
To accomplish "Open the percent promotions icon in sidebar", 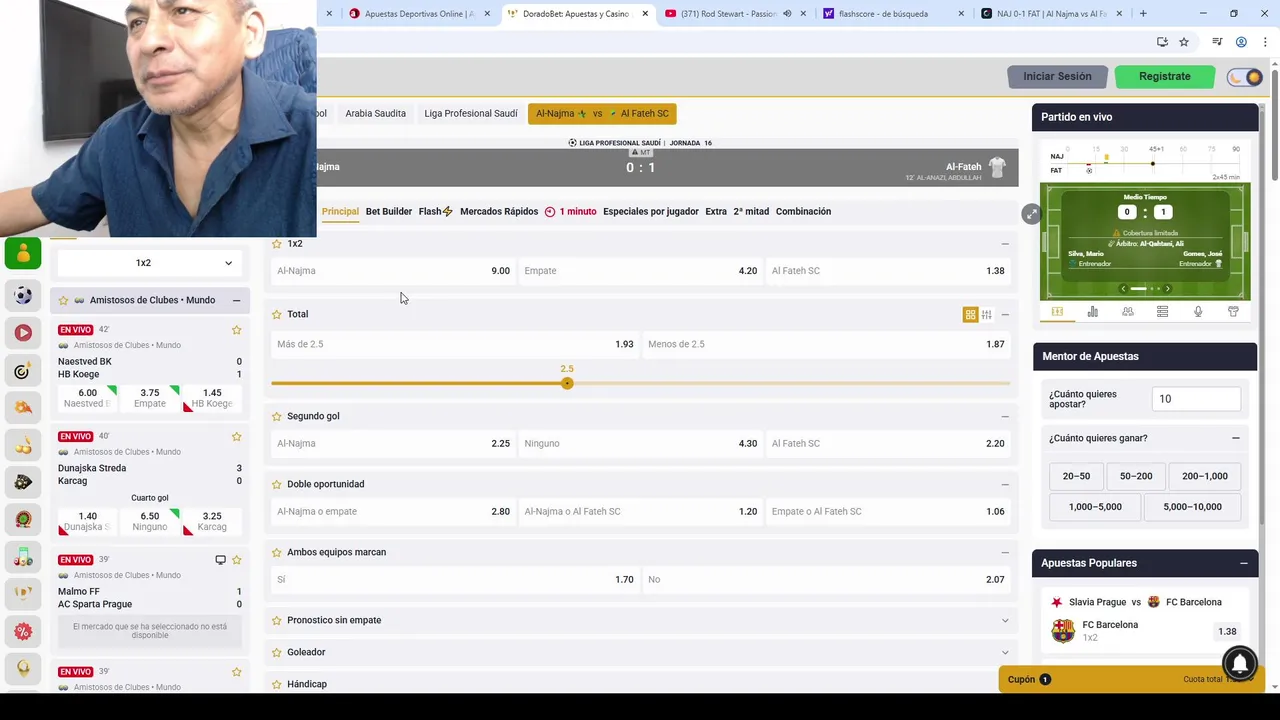I will coord(23,631).
